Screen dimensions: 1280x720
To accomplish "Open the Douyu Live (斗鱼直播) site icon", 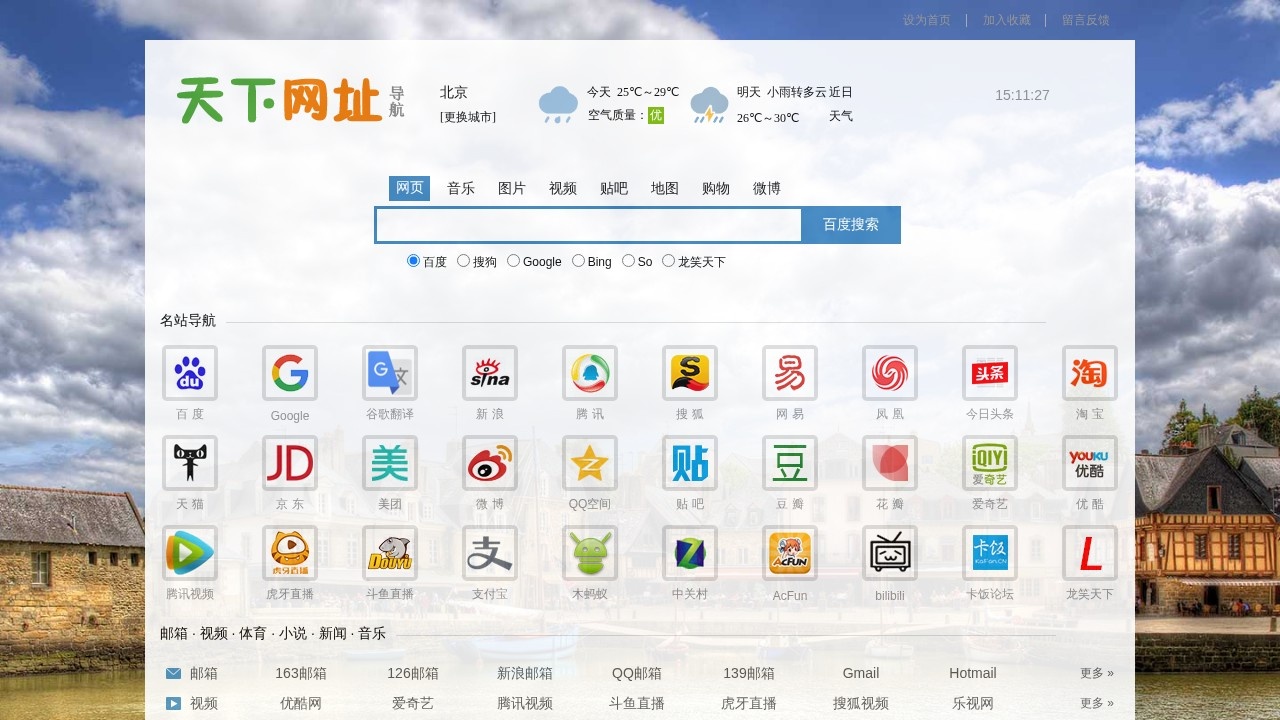I will 390,553.
